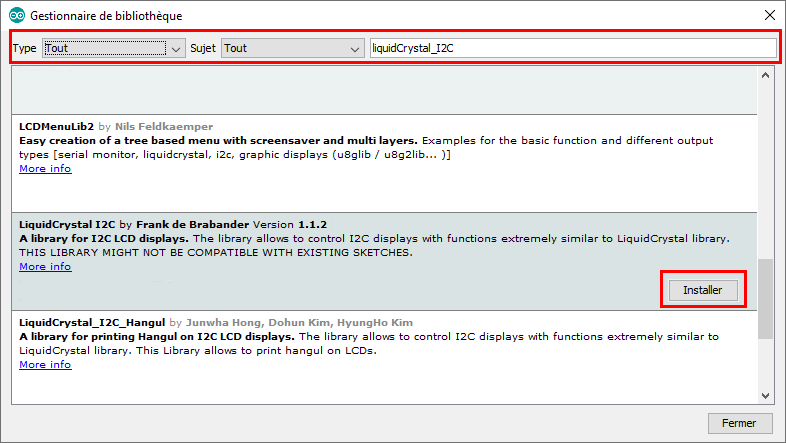Select the empty list entry at the top
This screenshot has height=443, width=786.
(384, 90)
